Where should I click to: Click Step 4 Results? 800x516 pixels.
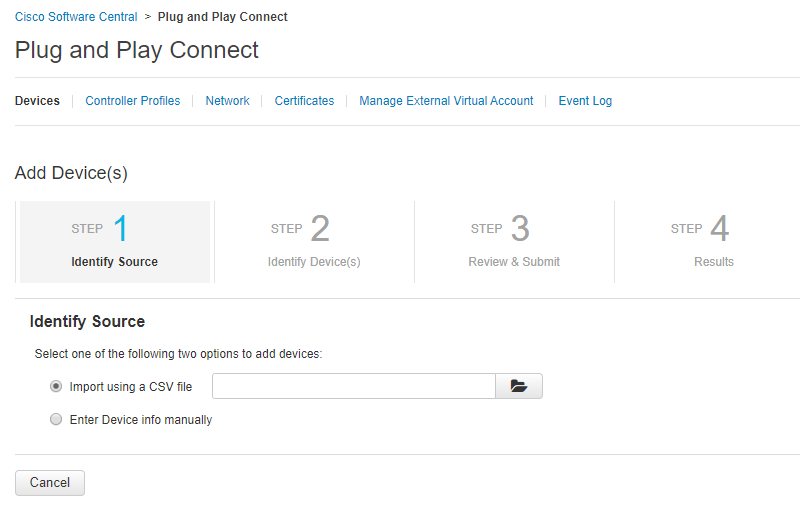(713, 242)
